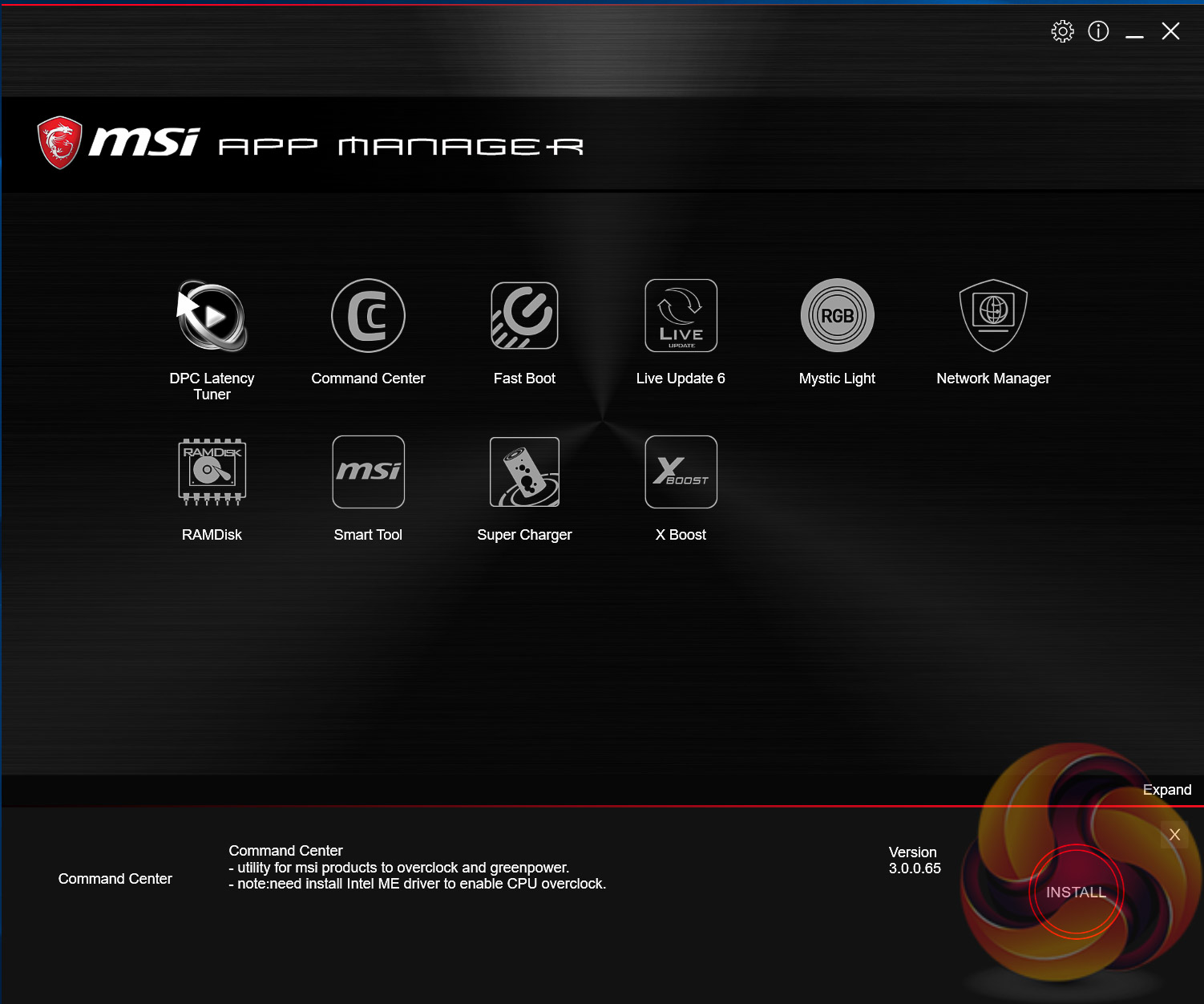This screenshot has height=1004, width=1204.
Task: Click the Mystic Light RGB icon
Action: (837, 315)
